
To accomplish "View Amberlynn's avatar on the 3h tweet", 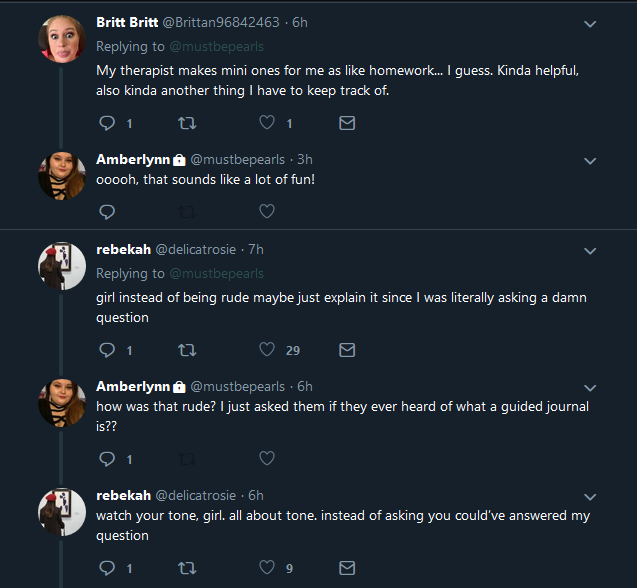I will point(62,176).
